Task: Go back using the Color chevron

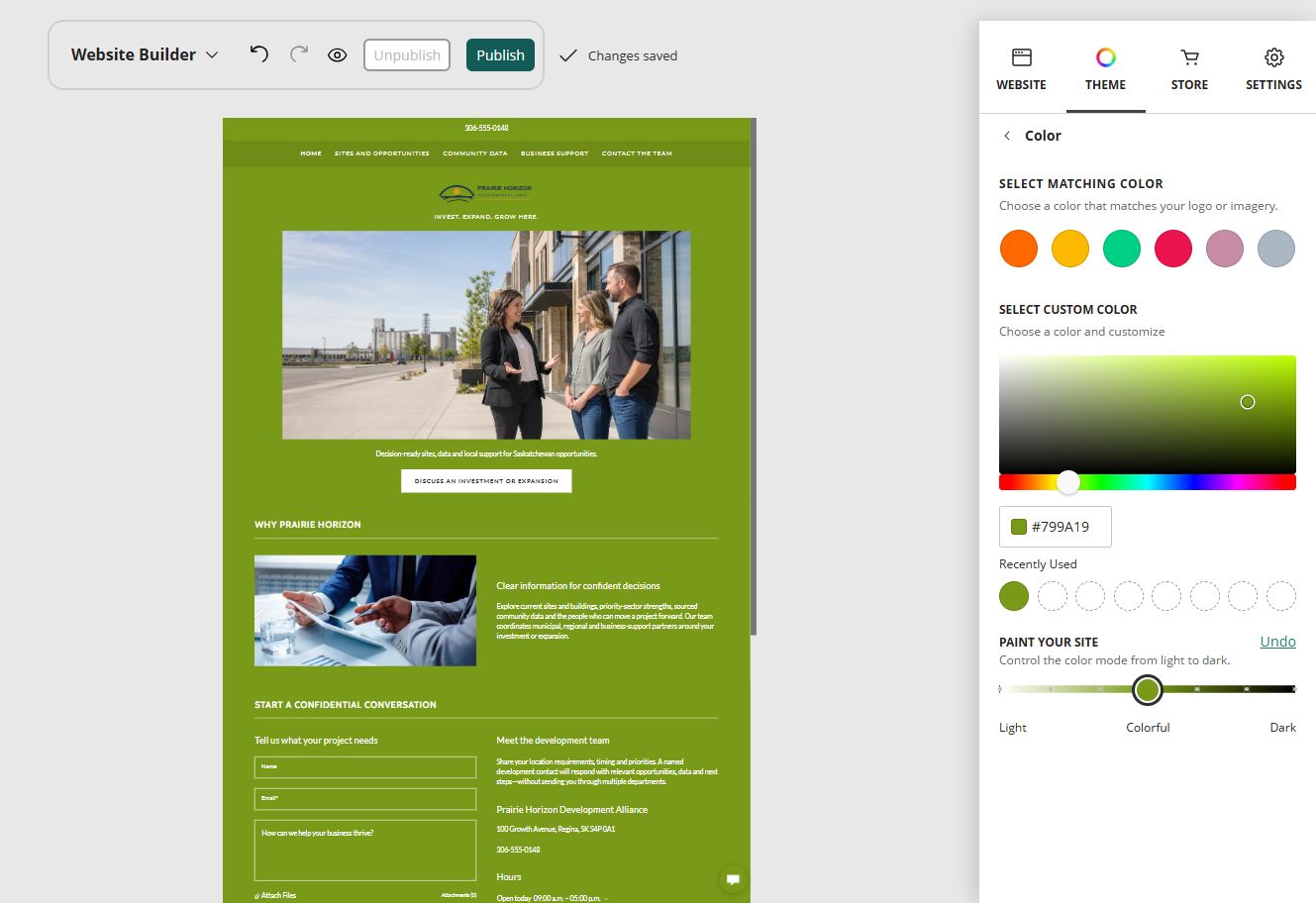Action: pyautogui.click(x=1007, y=136)
